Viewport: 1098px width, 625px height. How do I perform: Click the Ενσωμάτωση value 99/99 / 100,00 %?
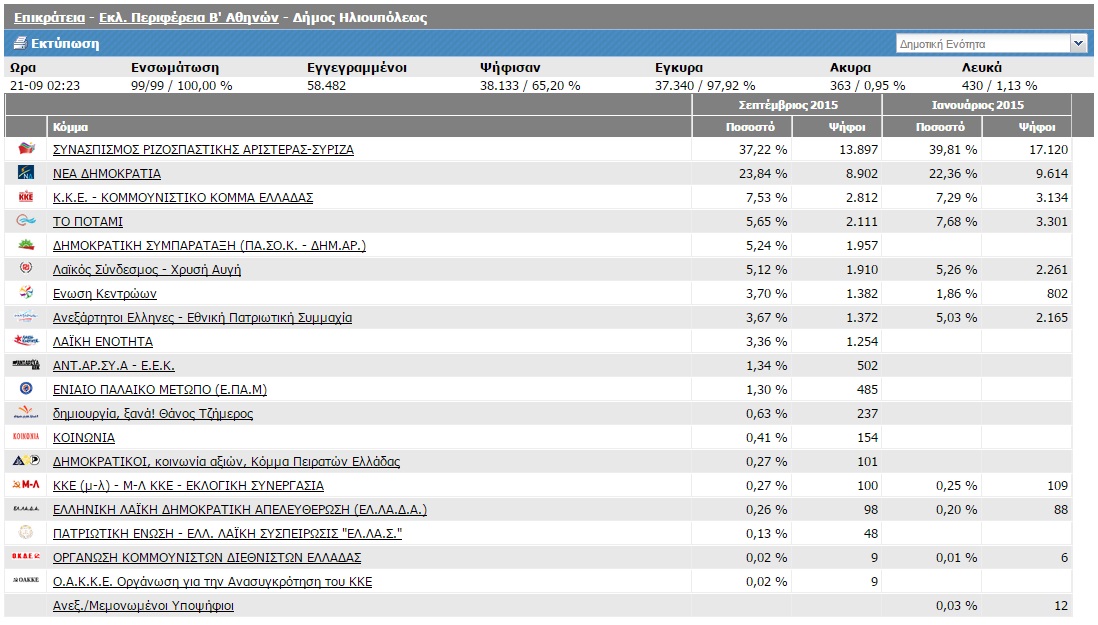point(181,85)
